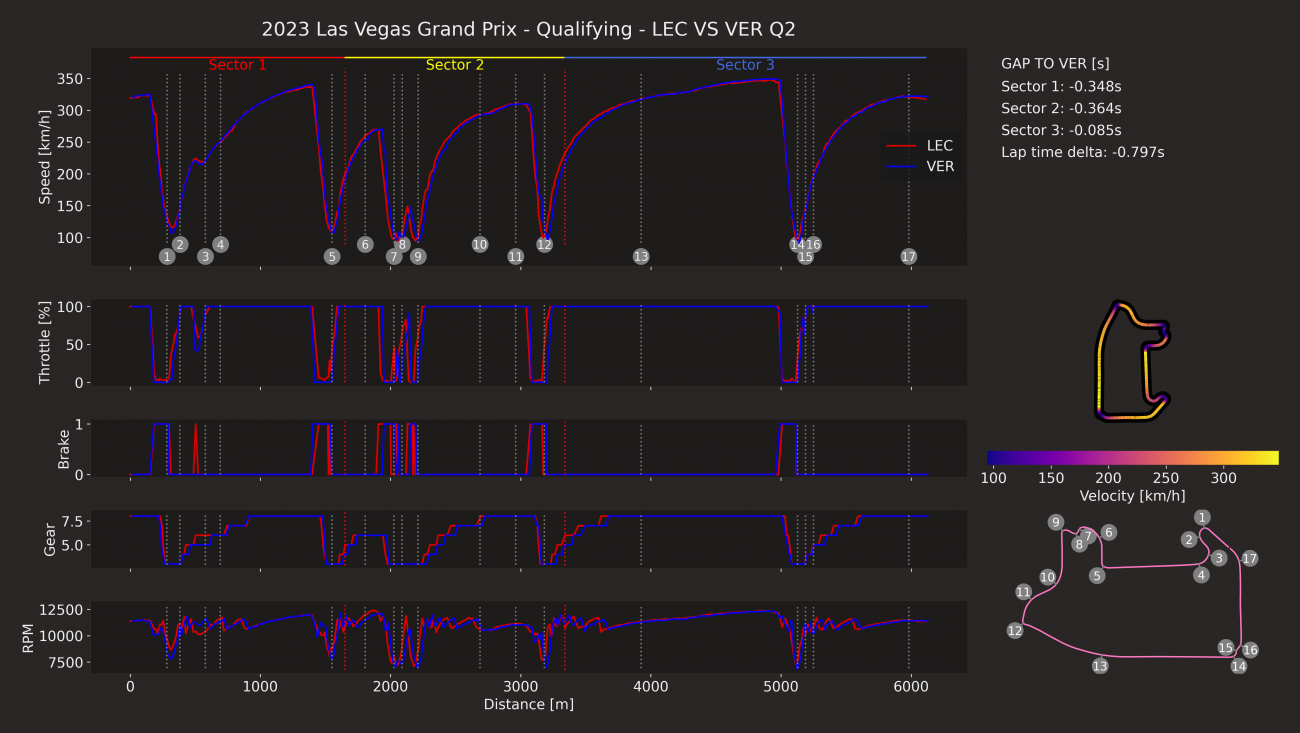
Task: Click turn 5 circle on the track map
Action: pos(1097,576)
